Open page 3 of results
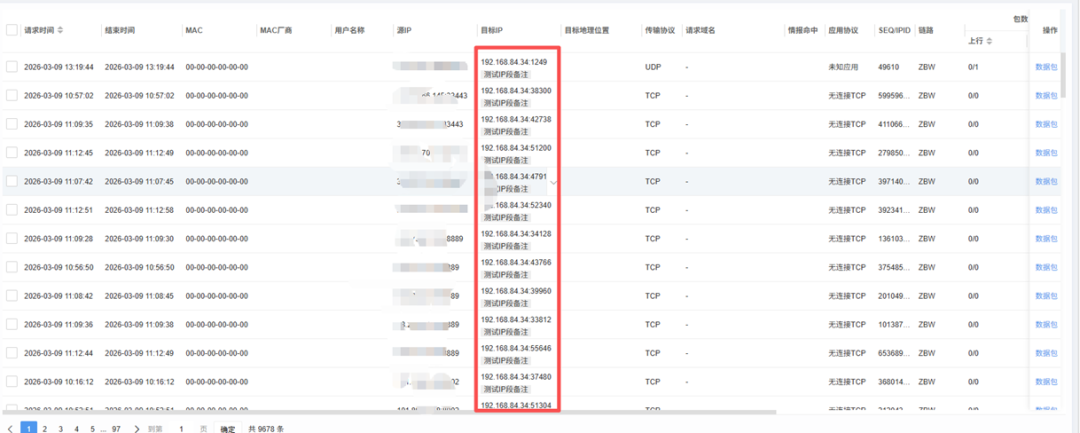1080x433 pixels. point(61,428)
